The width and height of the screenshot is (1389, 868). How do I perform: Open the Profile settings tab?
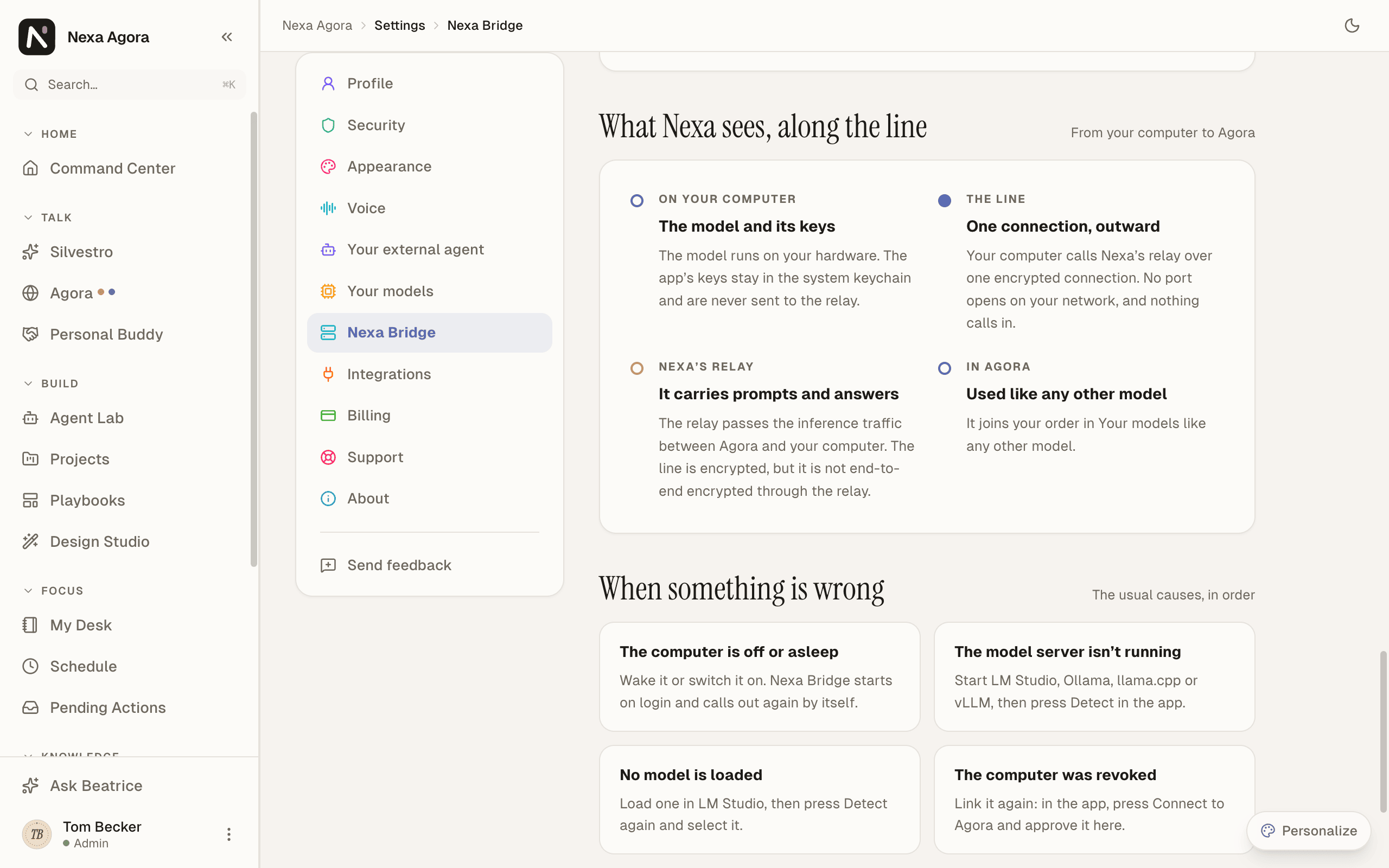(429, 84)
